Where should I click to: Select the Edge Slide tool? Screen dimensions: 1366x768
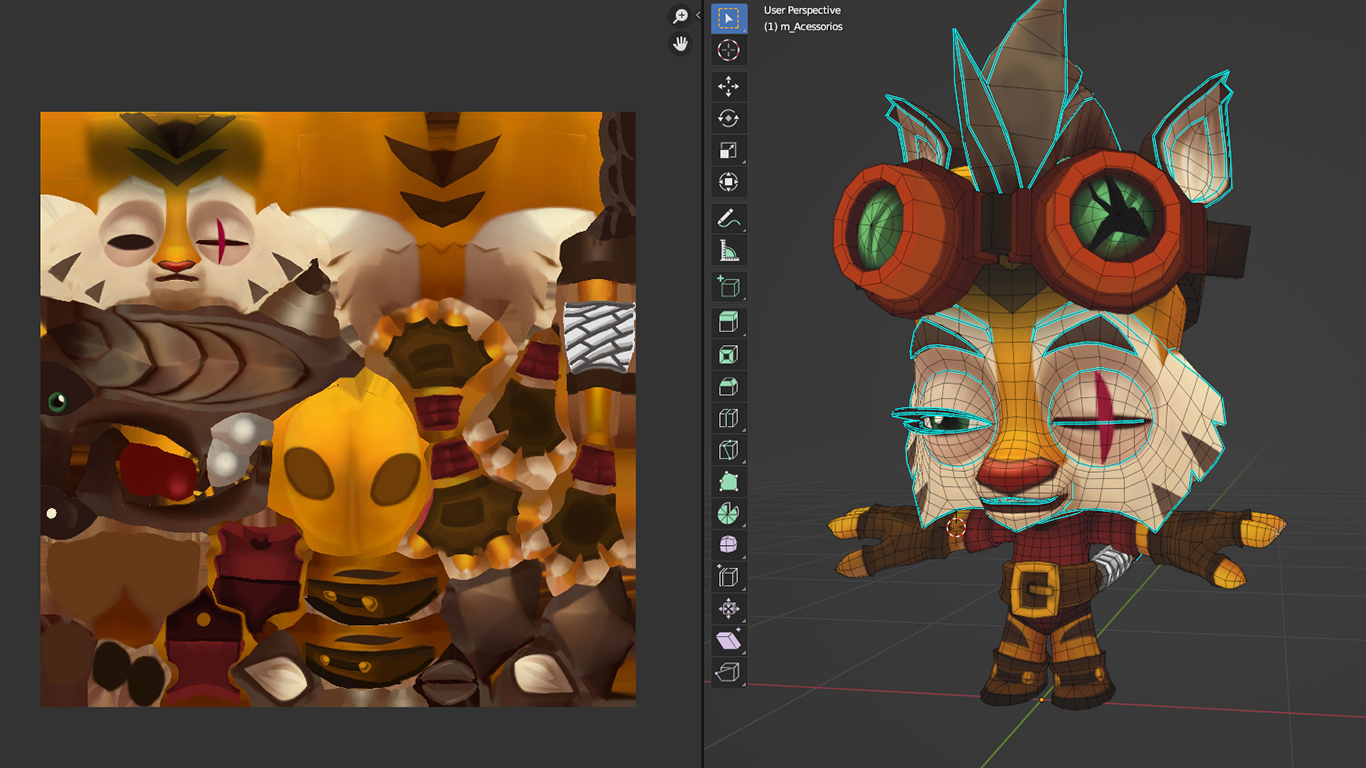coord(728,578)
